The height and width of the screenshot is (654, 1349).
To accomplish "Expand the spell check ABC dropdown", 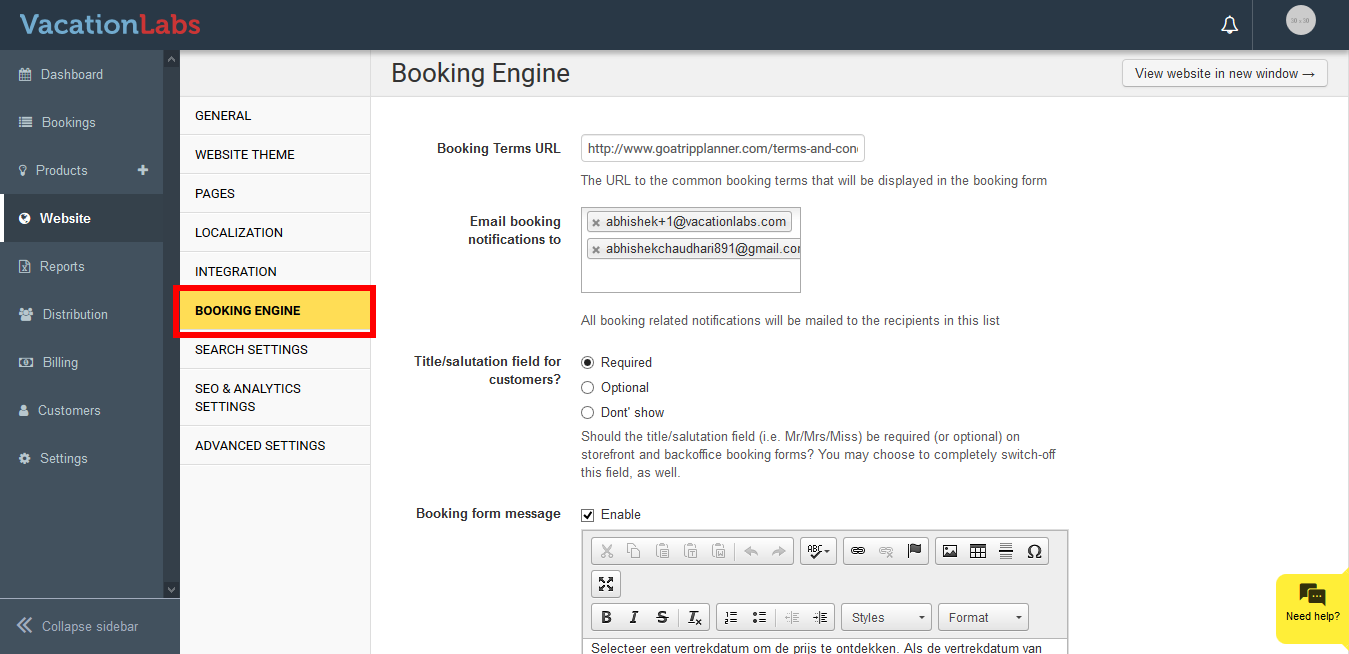I will tap(818, 551).
